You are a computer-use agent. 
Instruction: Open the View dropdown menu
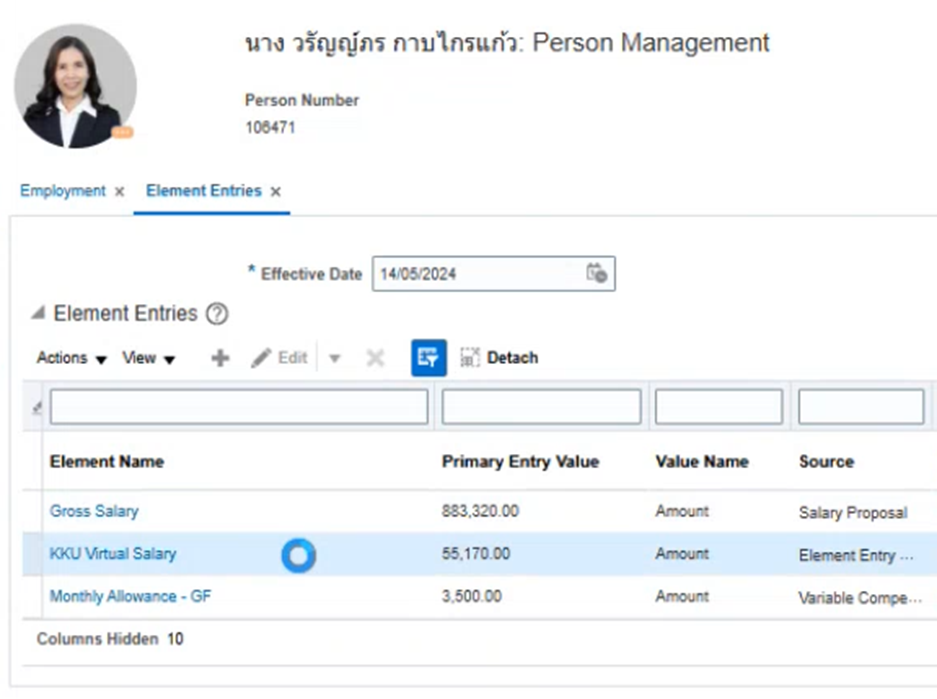click(148, 358)
